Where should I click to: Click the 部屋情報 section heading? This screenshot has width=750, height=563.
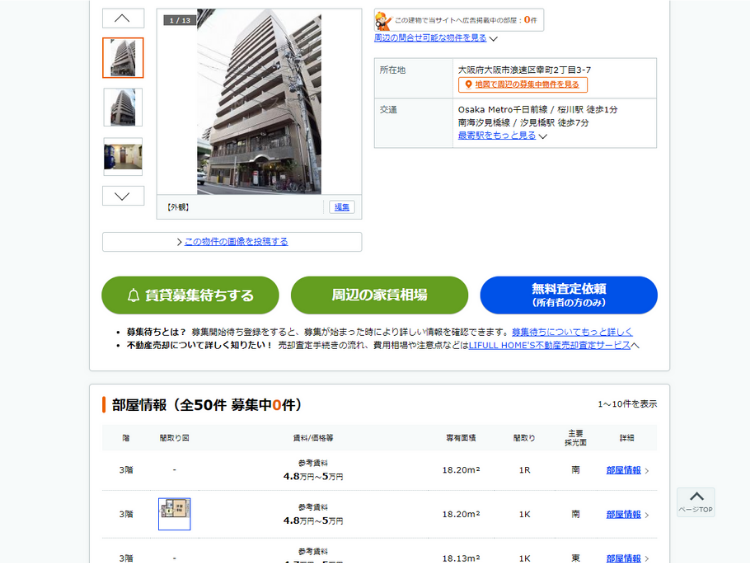pos(207,405)
